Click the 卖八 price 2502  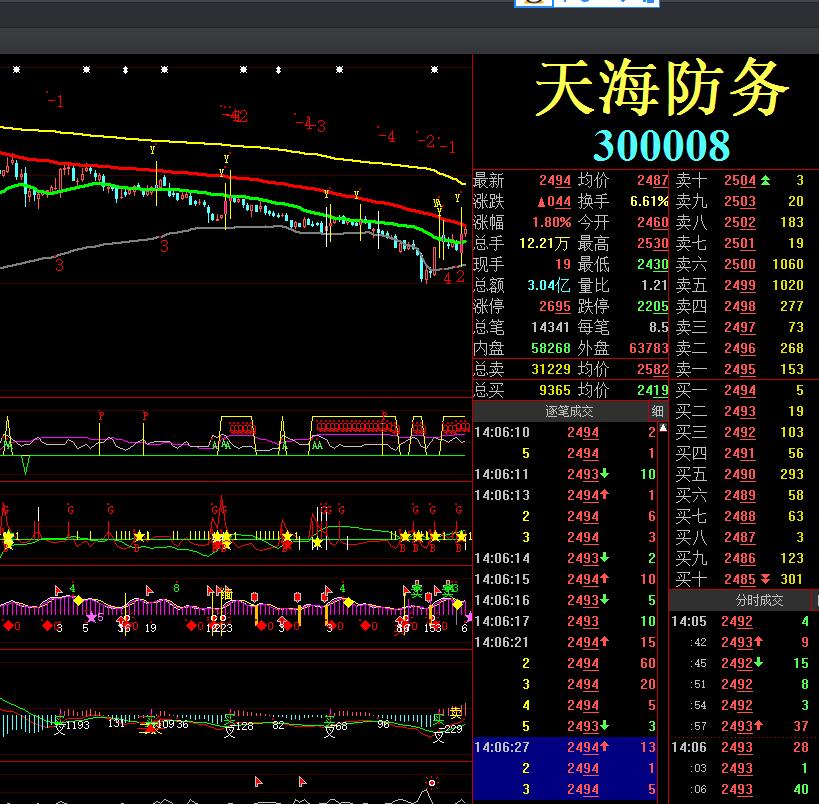pyautogui.click(x=740, y=223)
